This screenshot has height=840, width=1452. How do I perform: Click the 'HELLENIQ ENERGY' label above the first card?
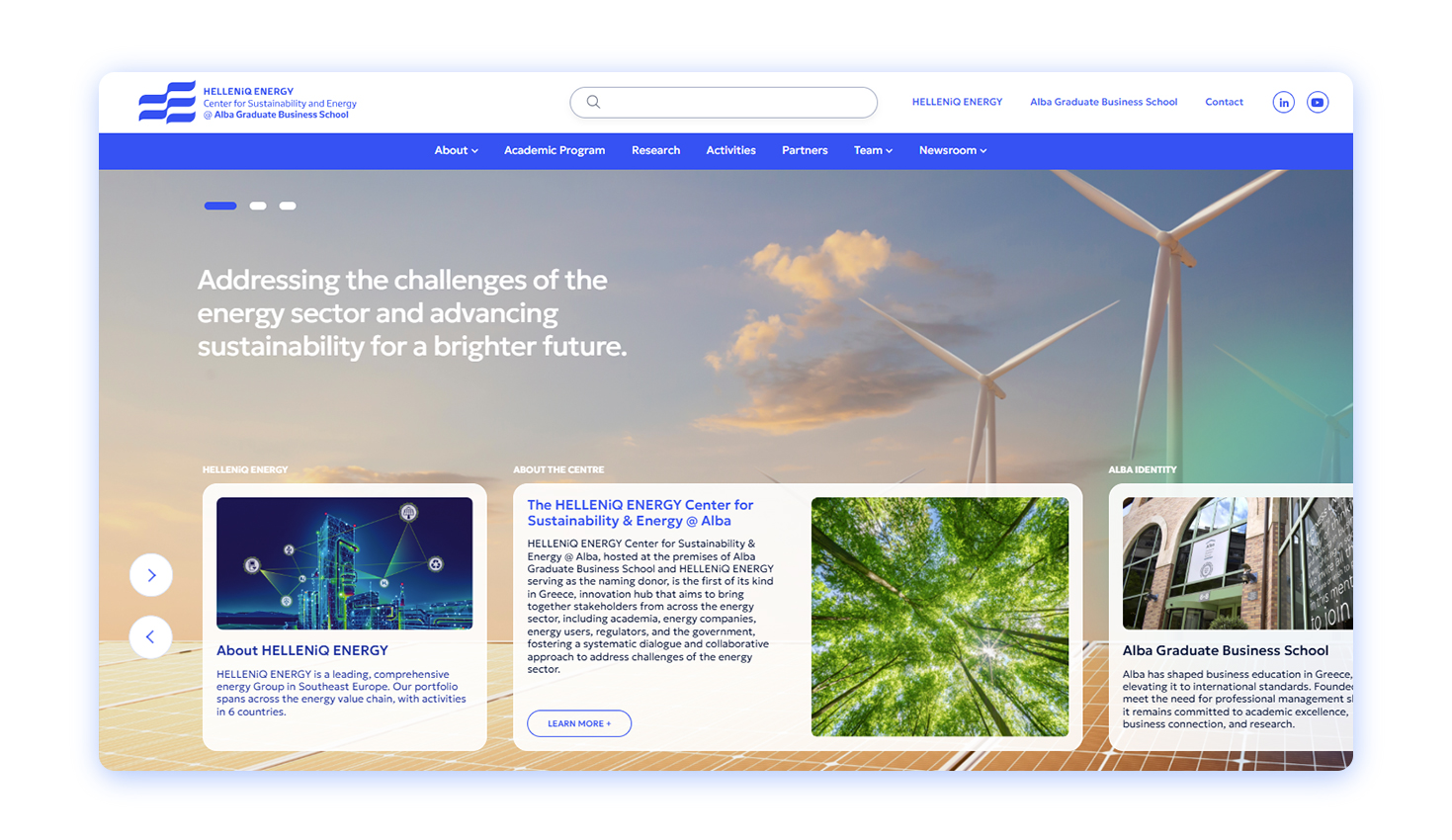245,469
